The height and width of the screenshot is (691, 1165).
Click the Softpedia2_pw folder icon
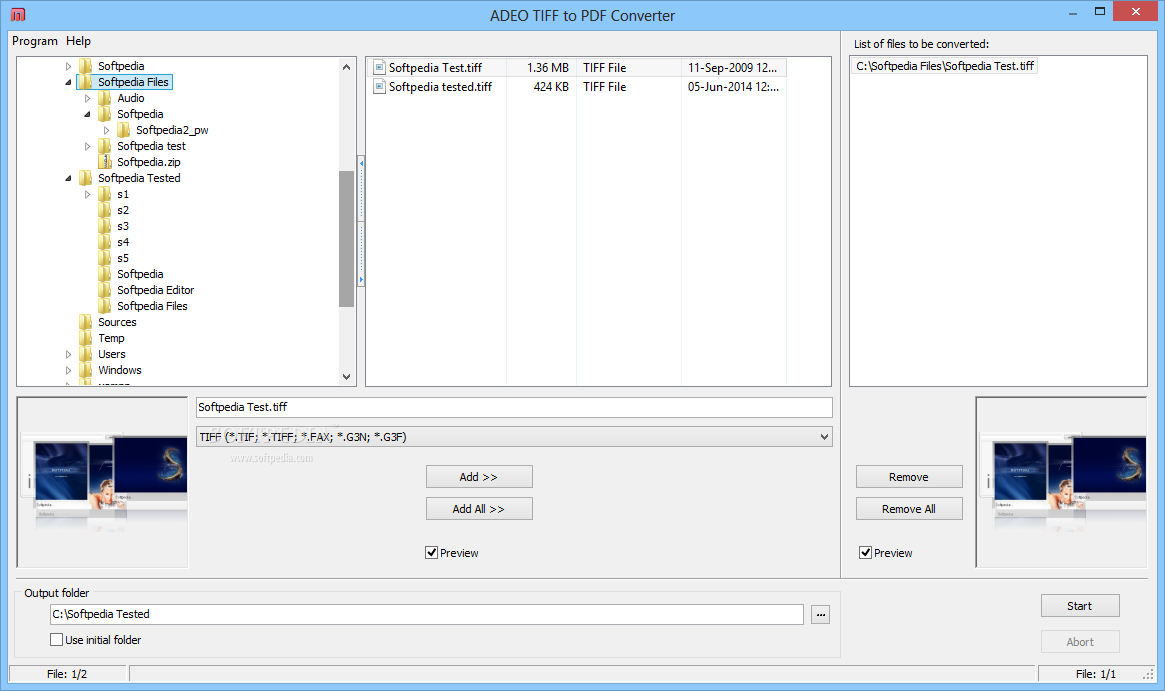(124, 130)
